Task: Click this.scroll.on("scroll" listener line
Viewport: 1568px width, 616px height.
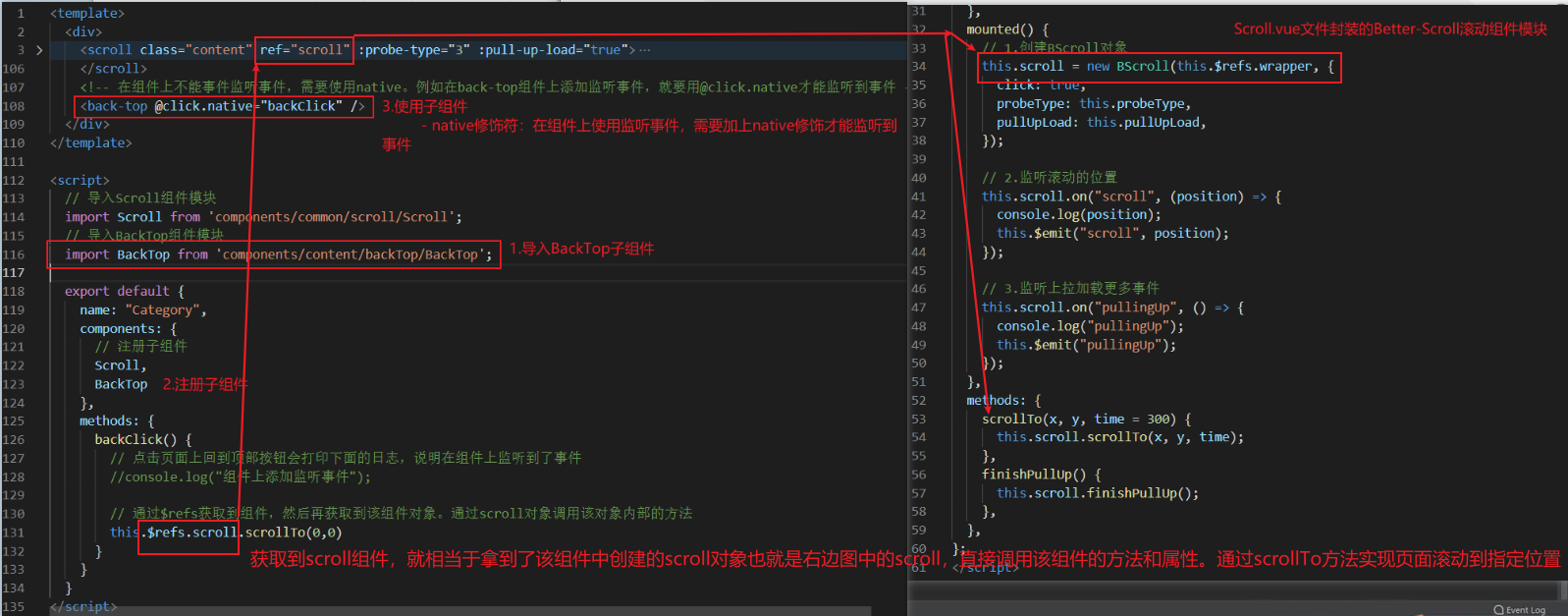Action: 1131,197
